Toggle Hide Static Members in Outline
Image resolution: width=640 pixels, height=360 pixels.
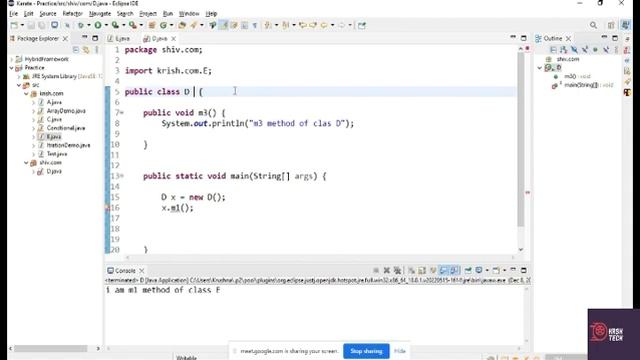[x=585, y=50]
